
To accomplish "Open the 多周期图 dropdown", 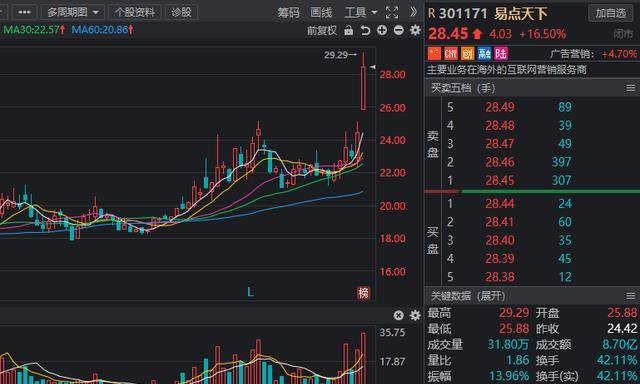I will coord(73,13).
